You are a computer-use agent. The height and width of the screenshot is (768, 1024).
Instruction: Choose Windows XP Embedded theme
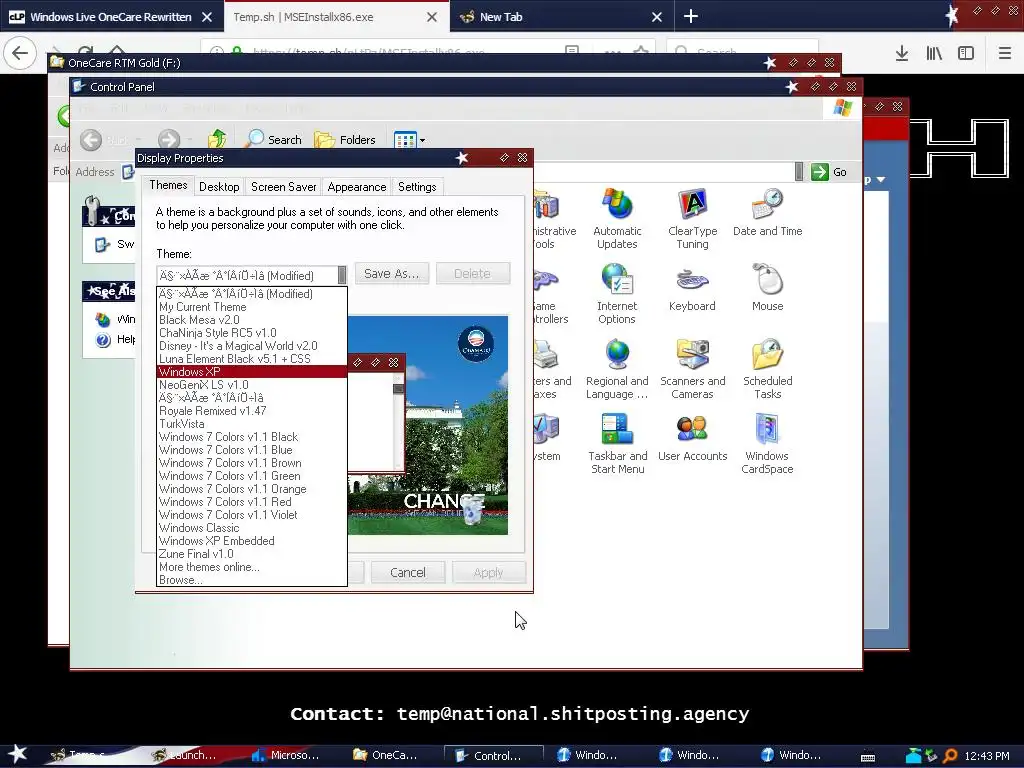[252, 541]
